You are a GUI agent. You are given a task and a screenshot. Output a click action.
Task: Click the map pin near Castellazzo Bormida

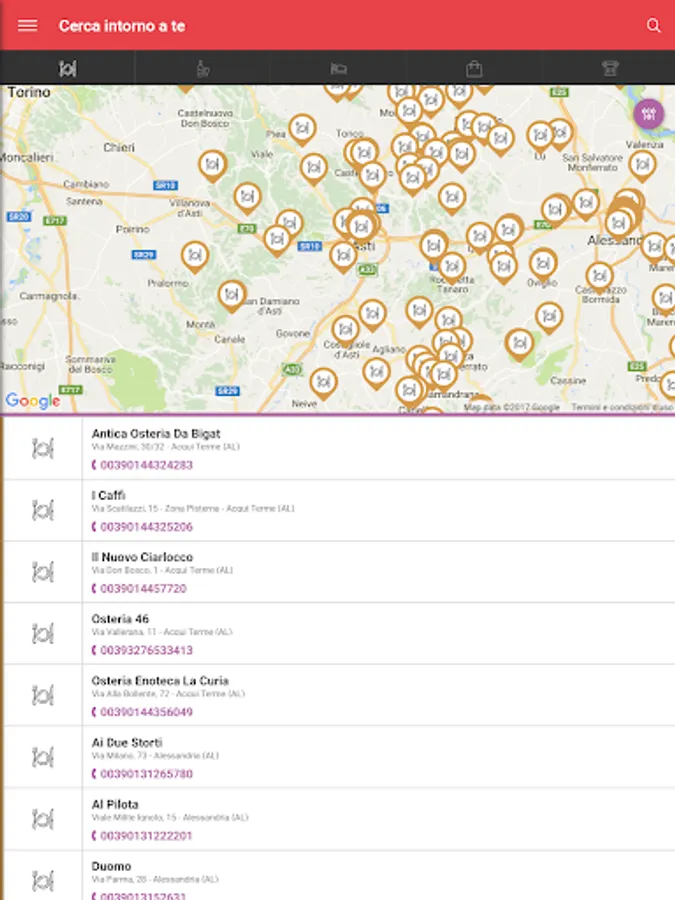pos(599,277)
